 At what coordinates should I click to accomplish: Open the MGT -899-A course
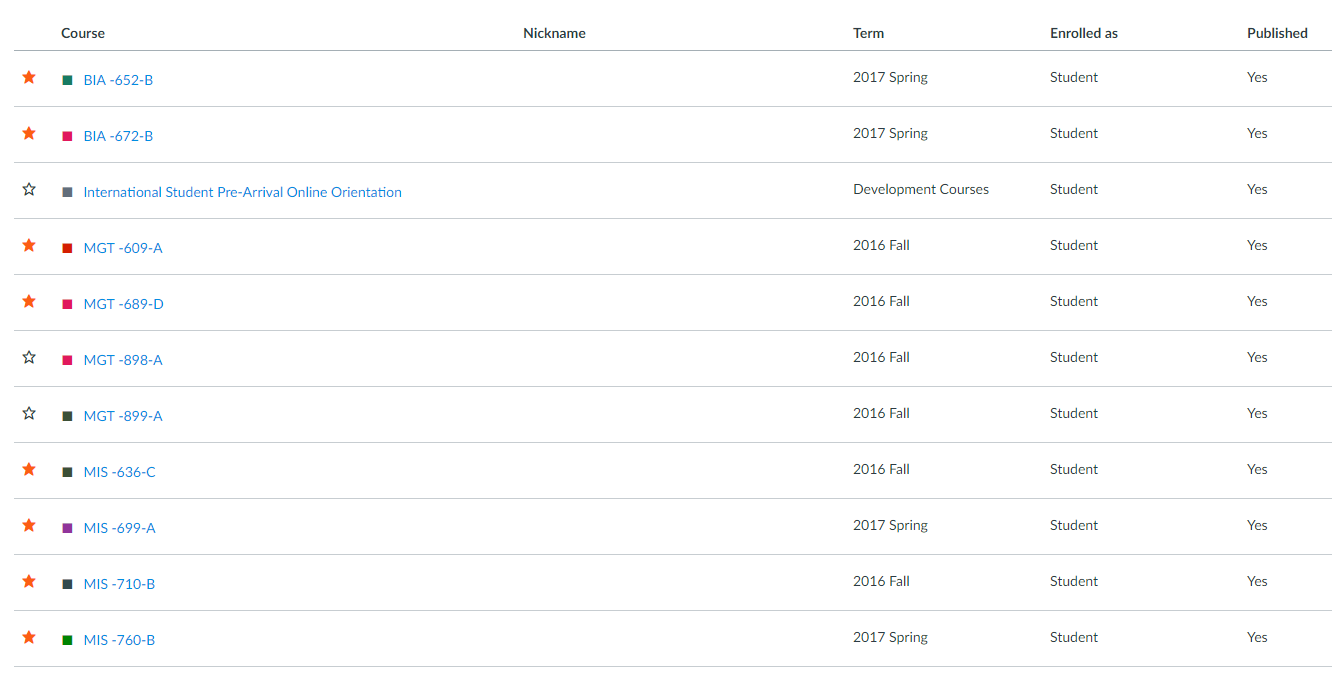pos(123,416)
